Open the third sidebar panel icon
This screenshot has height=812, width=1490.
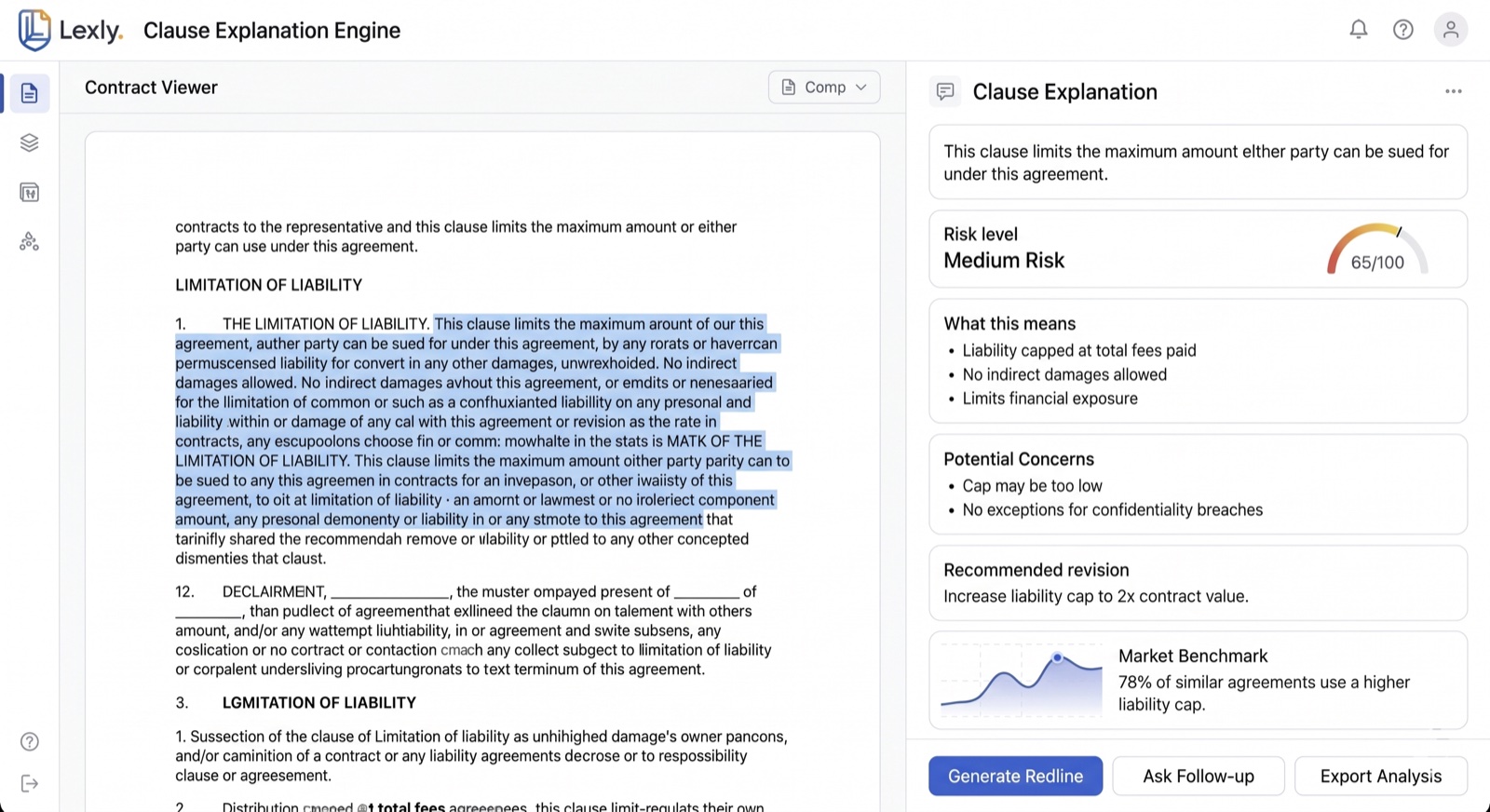click(x=30, y=193)
